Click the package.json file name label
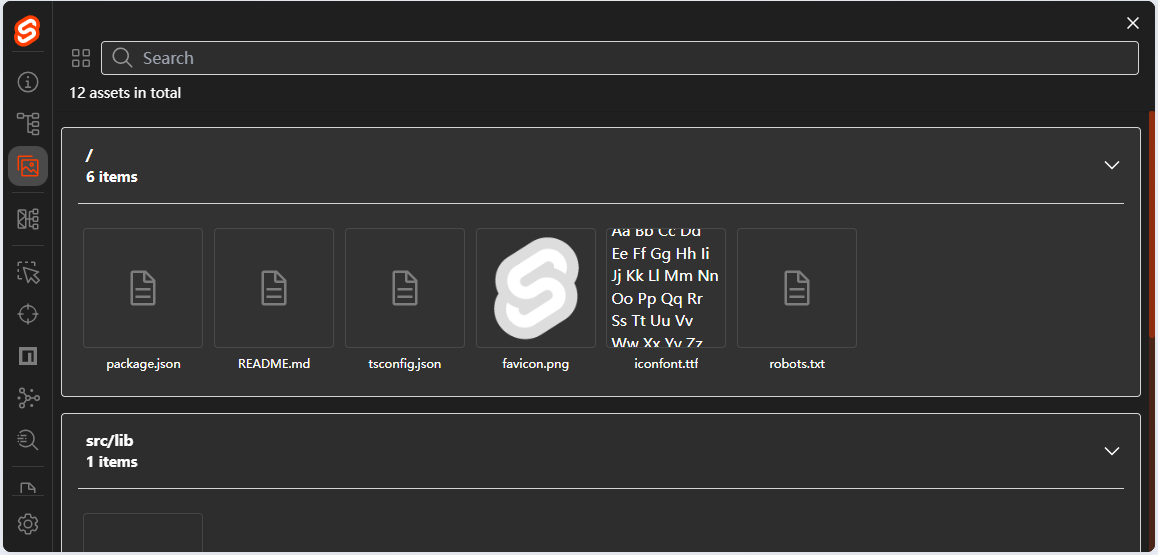The width and height of the screenshot is (1158, 555). (143, 364)
